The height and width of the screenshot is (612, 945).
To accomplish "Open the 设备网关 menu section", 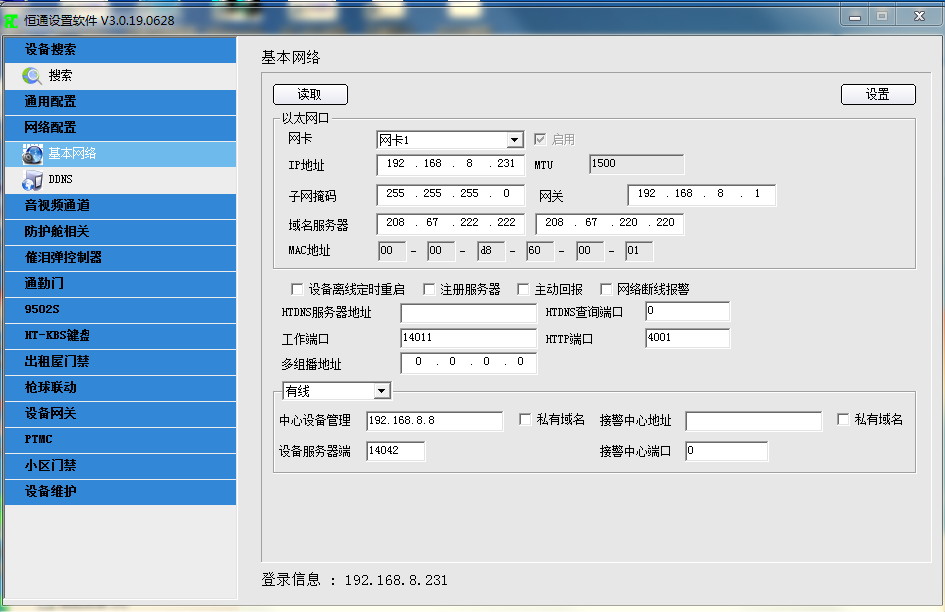I will tap(120, 414).
